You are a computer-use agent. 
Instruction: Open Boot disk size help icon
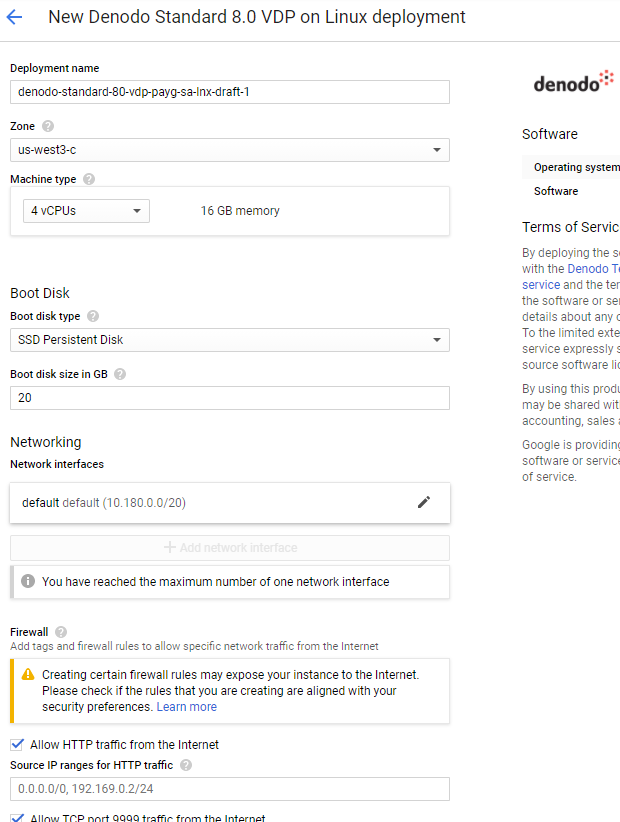(120, 374)
